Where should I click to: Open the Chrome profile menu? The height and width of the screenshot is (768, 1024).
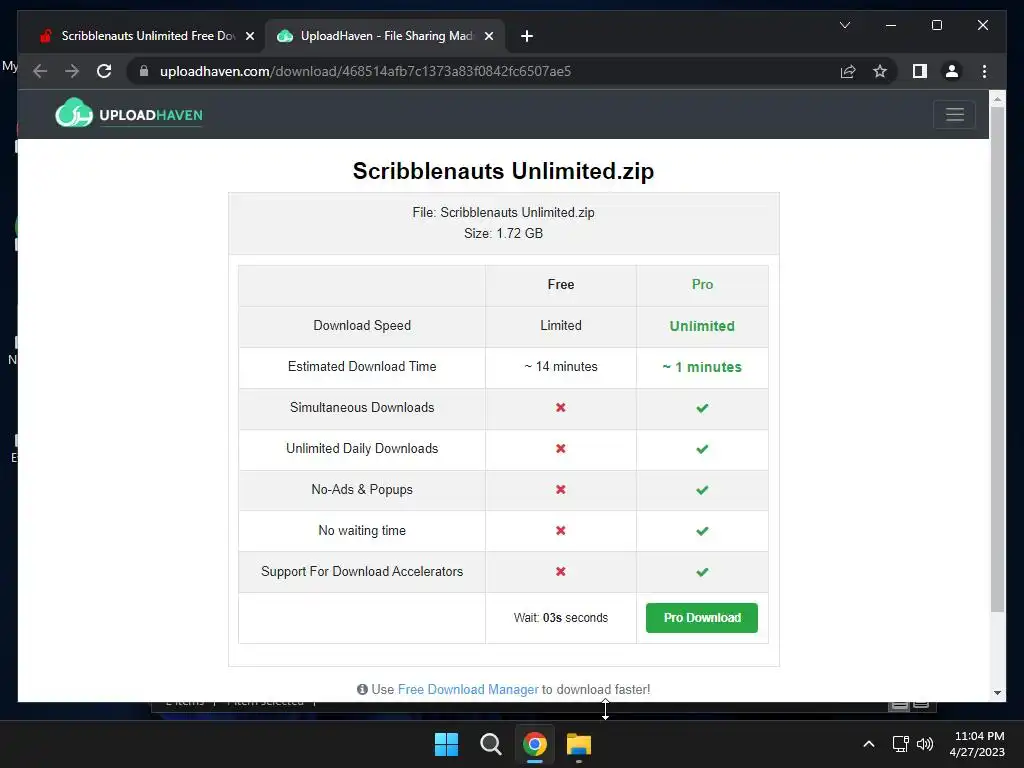[x=952, y=71]
